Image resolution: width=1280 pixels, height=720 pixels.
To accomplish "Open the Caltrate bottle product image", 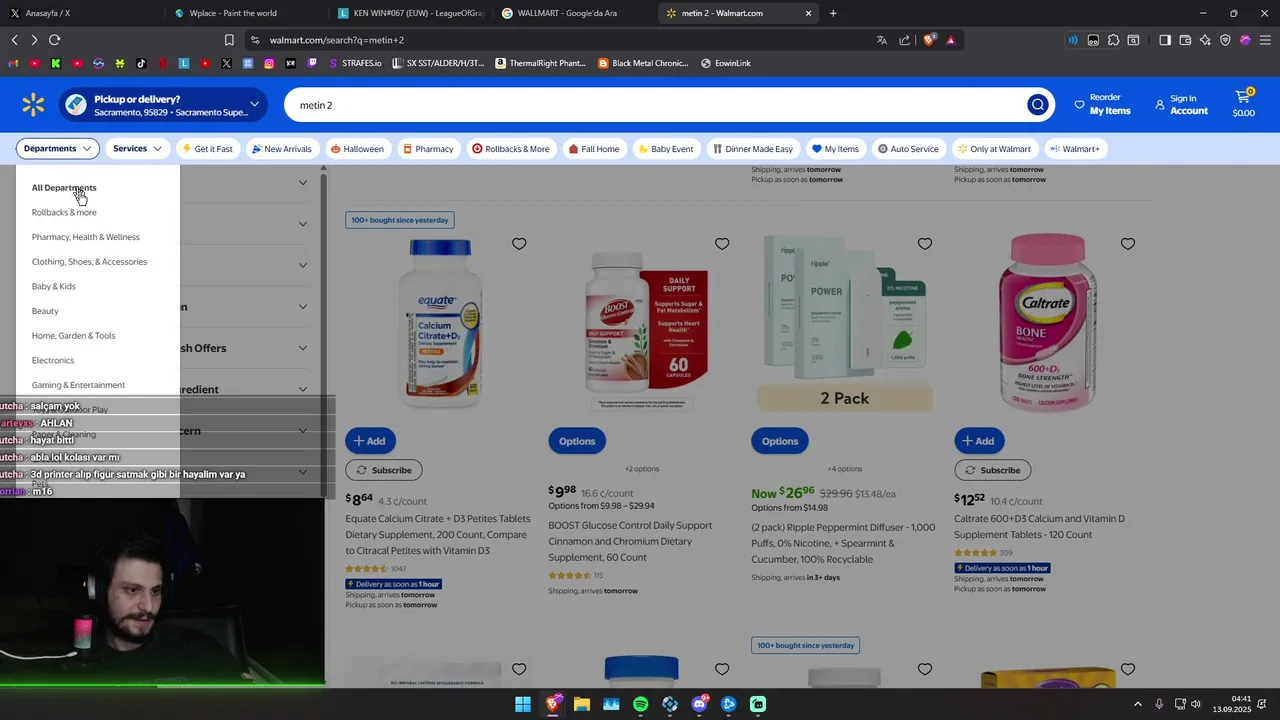I will pyautogui.click(x=1047, y=322).
